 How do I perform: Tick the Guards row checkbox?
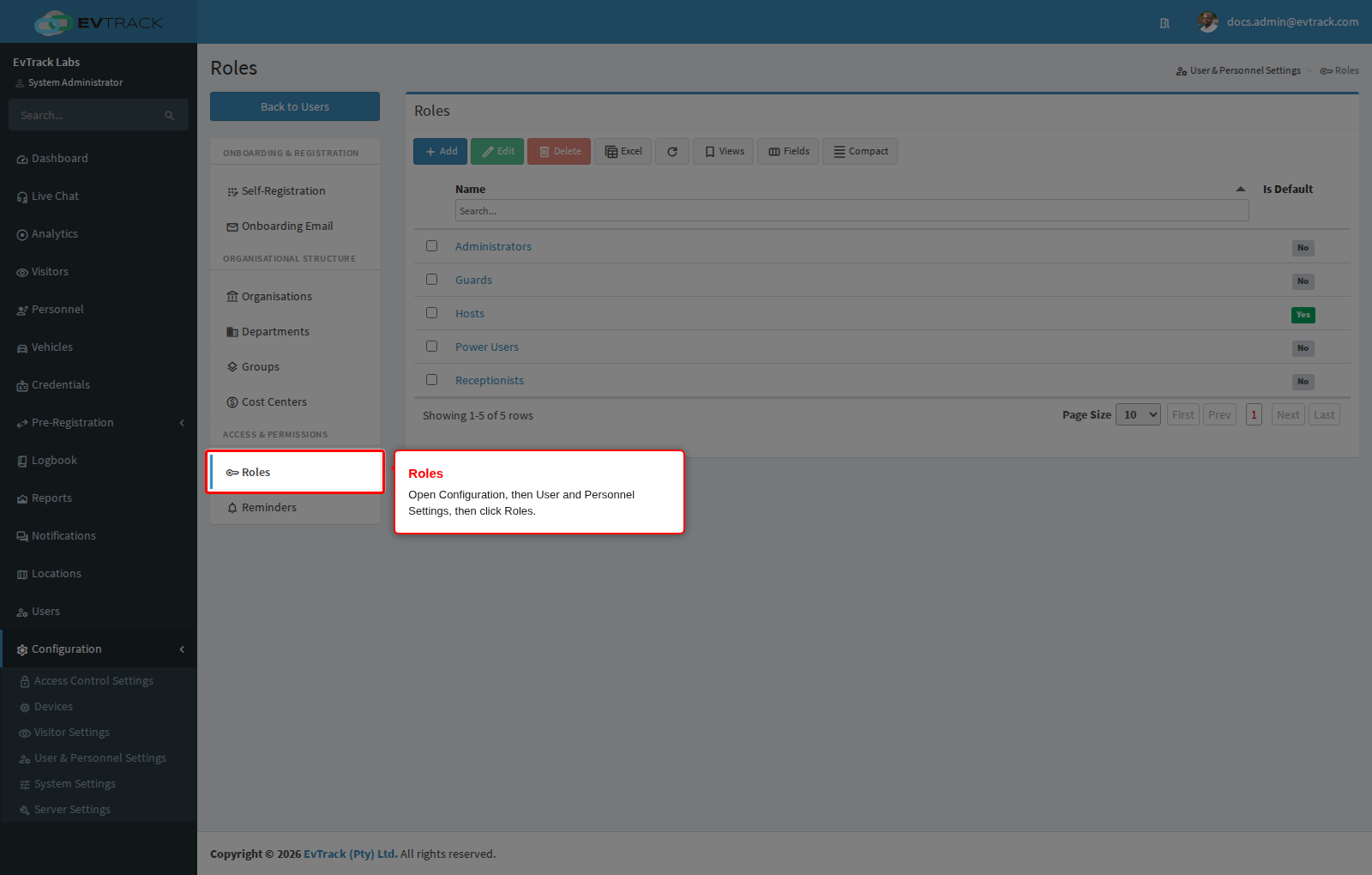point(432,280)
